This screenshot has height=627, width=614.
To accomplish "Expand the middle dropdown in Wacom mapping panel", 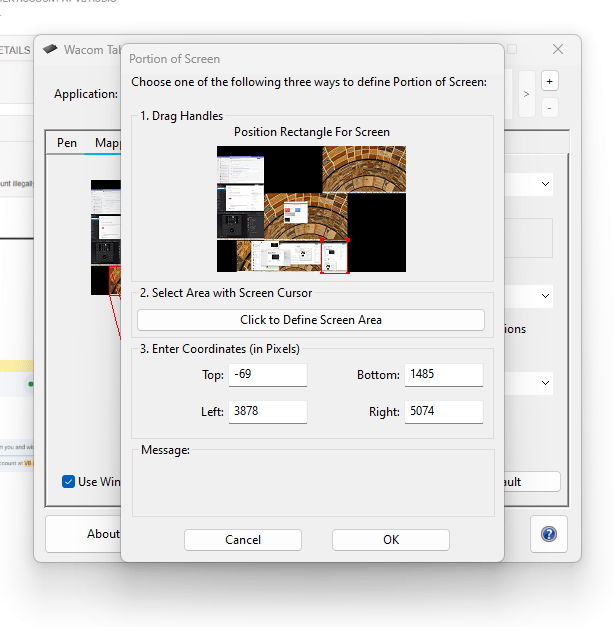I will click(x=545, y=296).
